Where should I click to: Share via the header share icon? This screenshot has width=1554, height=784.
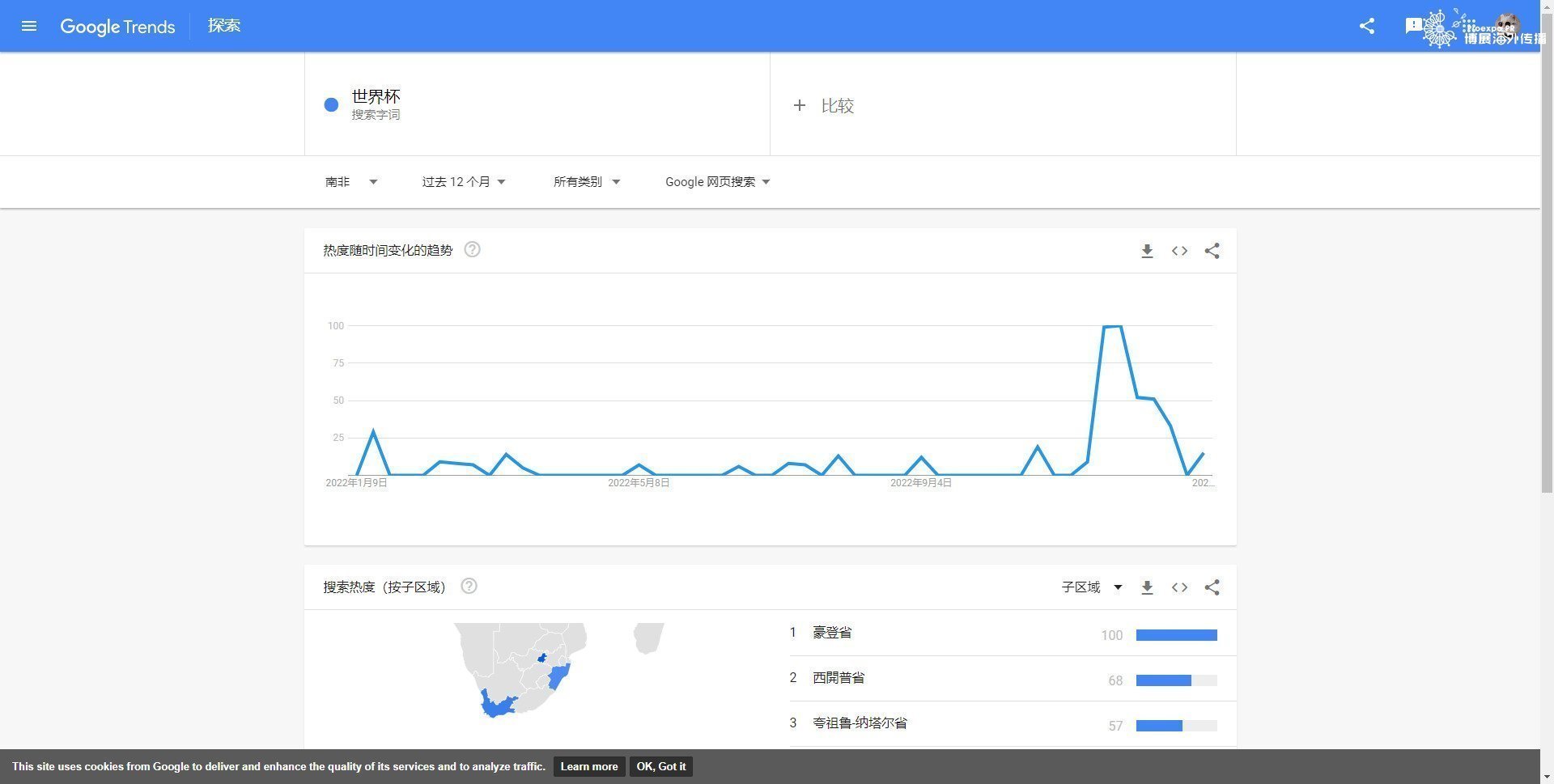[x=1367, y=26]
